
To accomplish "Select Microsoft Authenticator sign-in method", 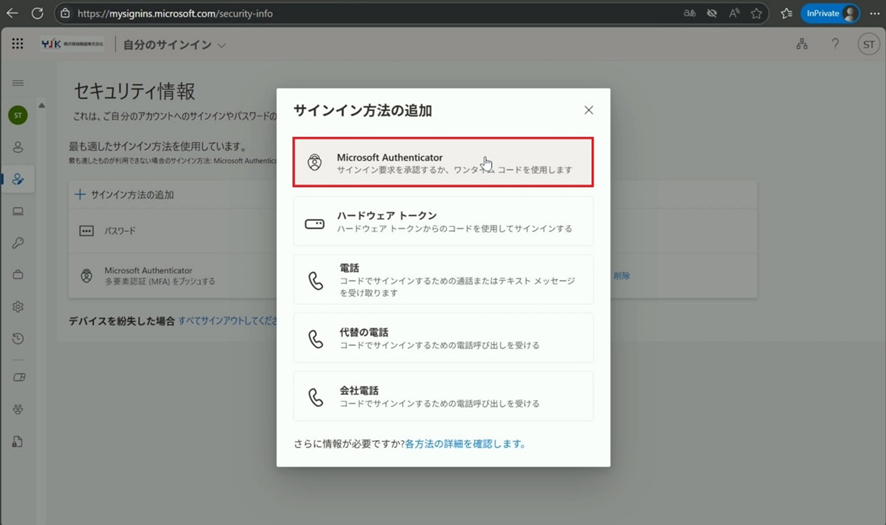I will click(443, 163).
